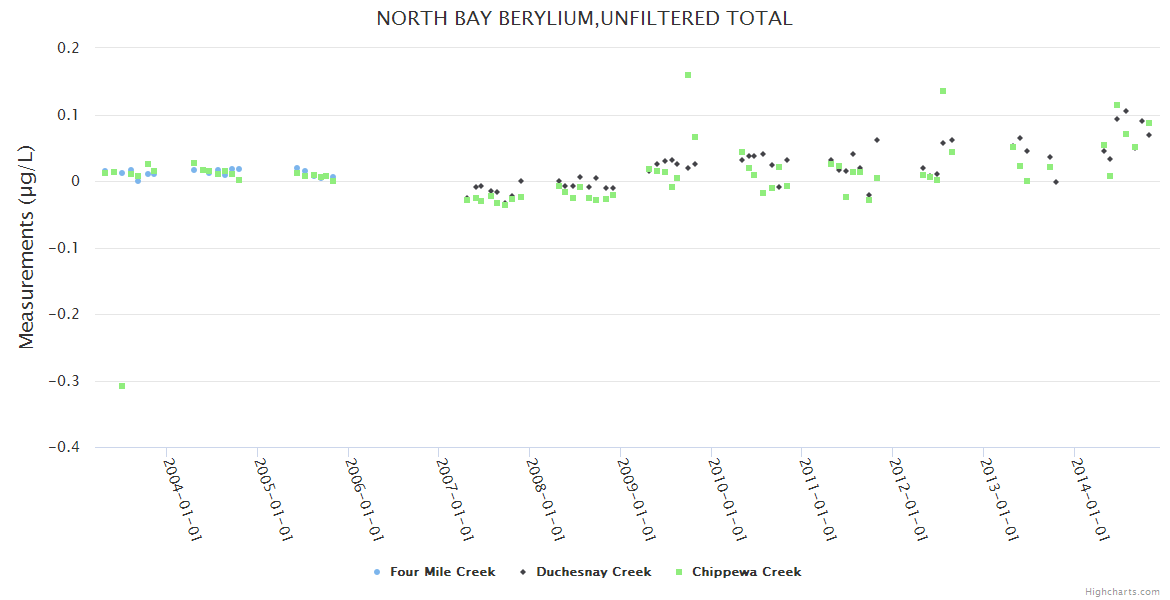The width and height of the screenshot is (1170, 600).
Task: Select the green outlier point near -0.3
Action: (x=122, y=386)
